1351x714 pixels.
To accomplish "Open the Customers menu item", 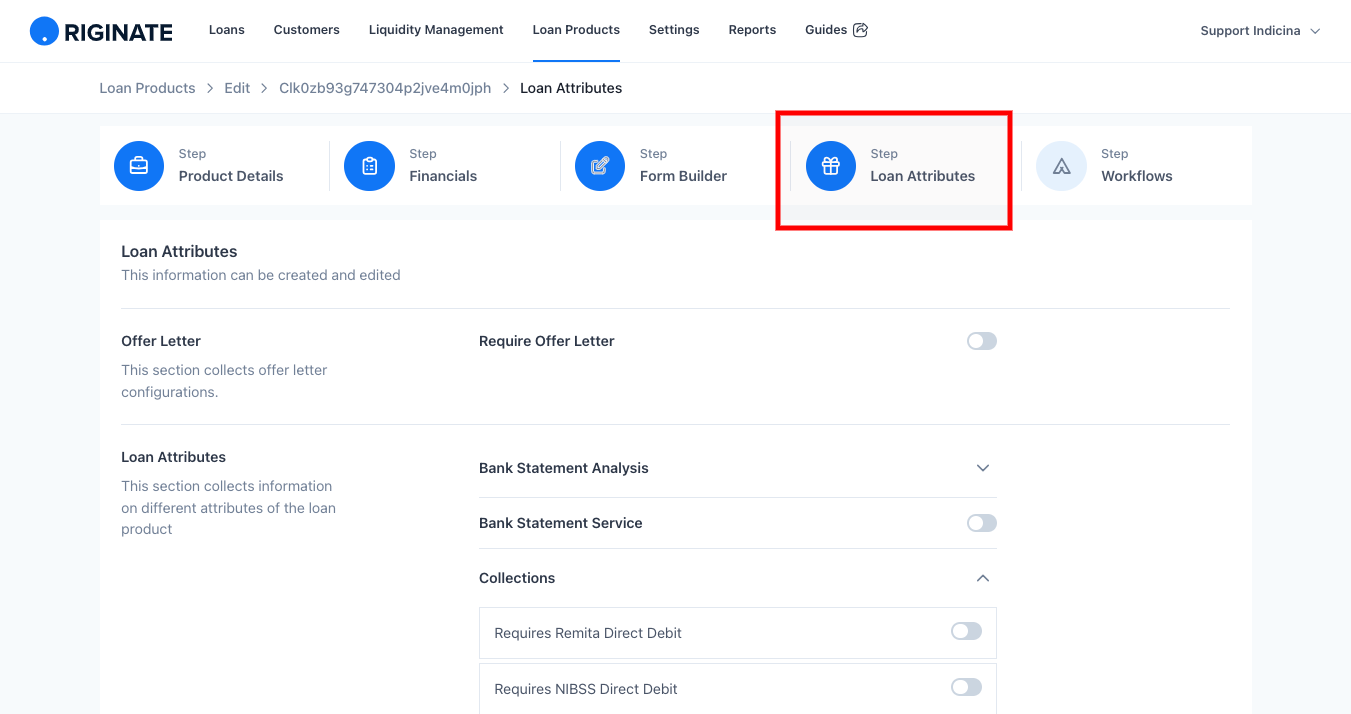I will pos(307,30).
